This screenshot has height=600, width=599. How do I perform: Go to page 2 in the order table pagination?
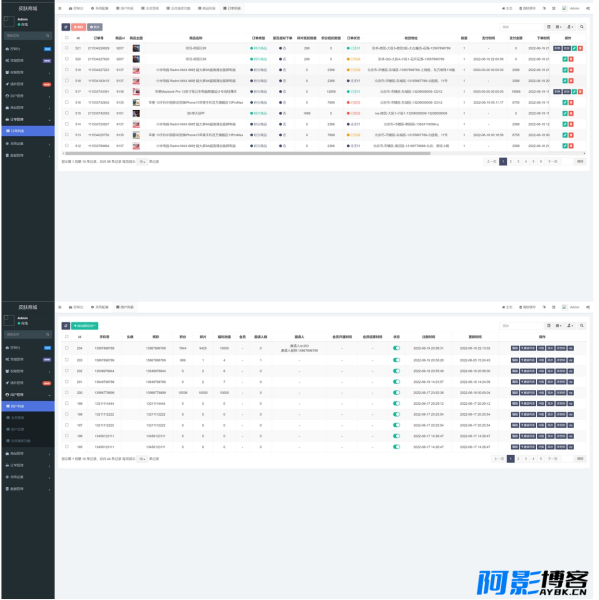pyautogui.click(x=511, y=161)
